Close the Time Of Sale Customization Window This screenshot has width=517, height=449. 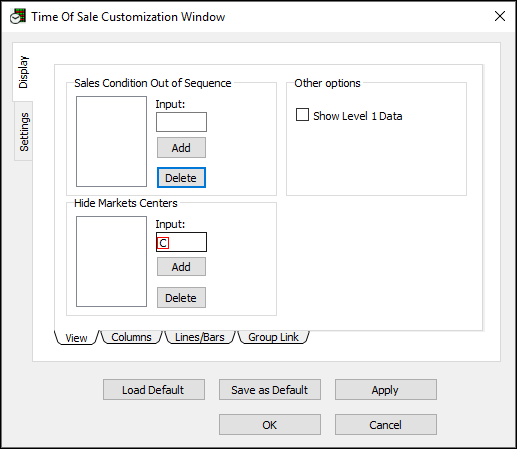click(500, 16)
